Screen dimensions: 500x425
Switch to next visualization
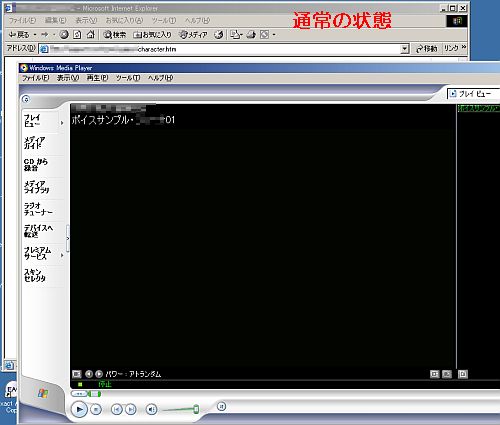tap(99, 374)
